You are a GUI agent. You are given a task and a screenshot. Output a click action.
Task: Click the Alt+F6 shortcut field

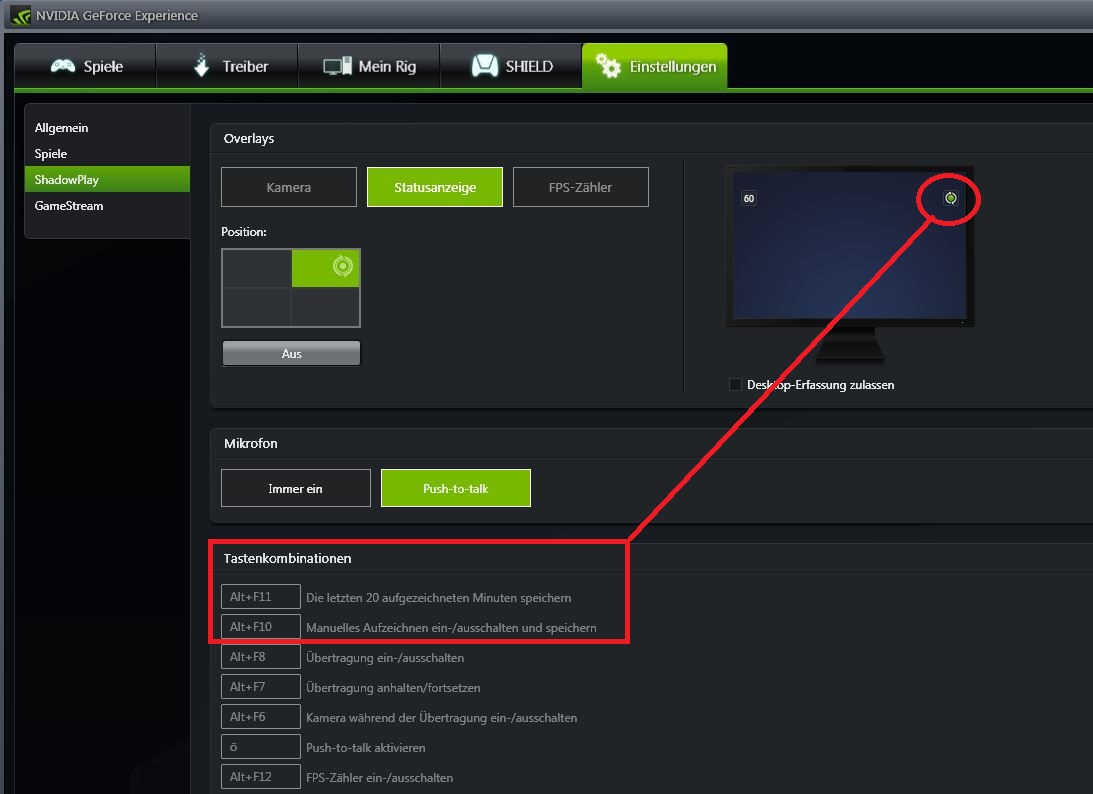point(261,717)
